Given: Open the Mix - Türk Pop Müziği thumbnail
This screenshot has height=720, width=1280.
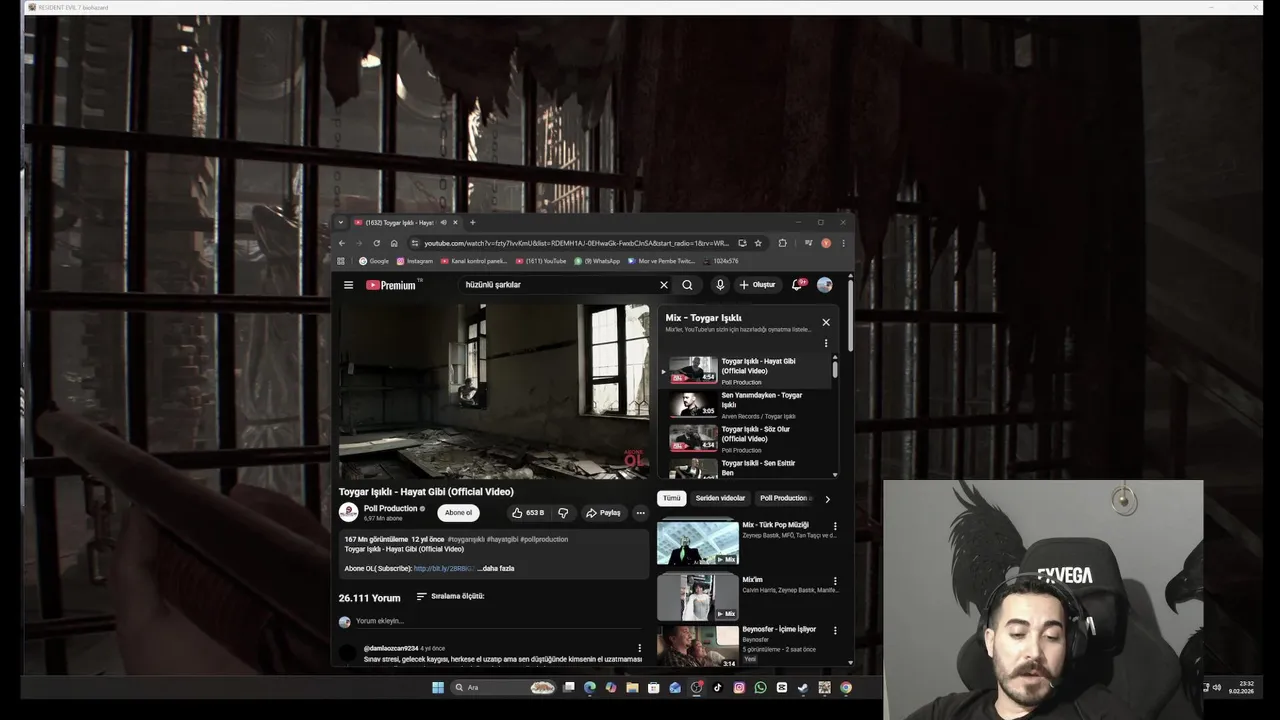Looking at the screenshot, I should [698, 542].
